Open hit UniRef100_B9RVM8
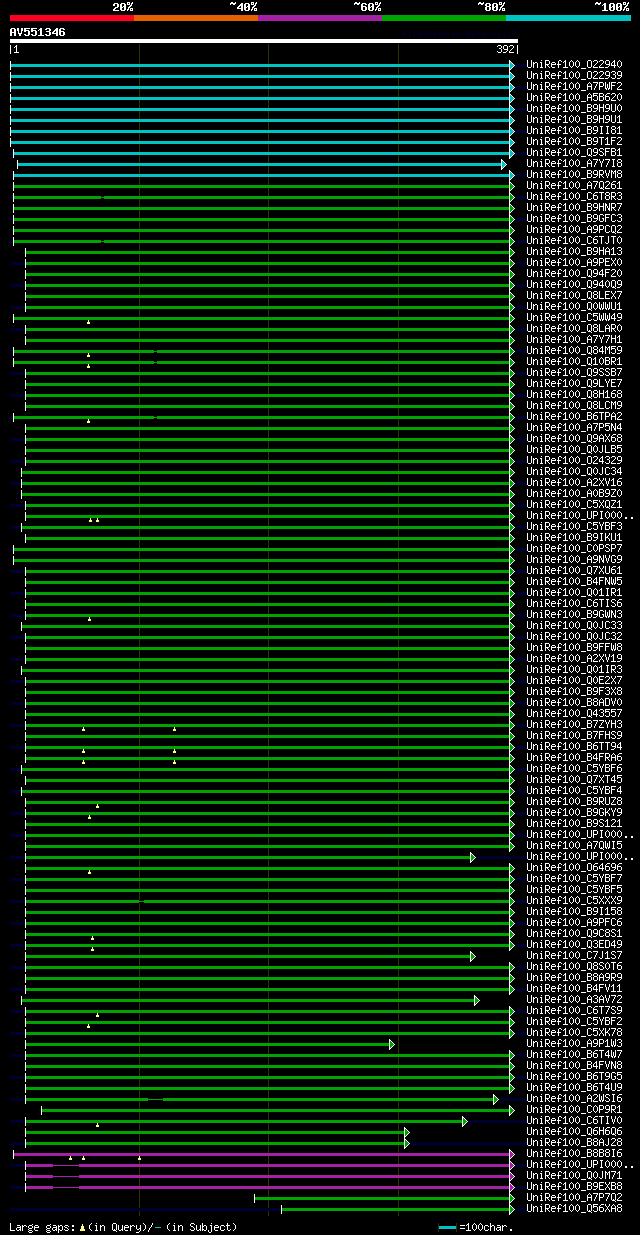This screenshot has width=640, height=1235. (574, 175)
